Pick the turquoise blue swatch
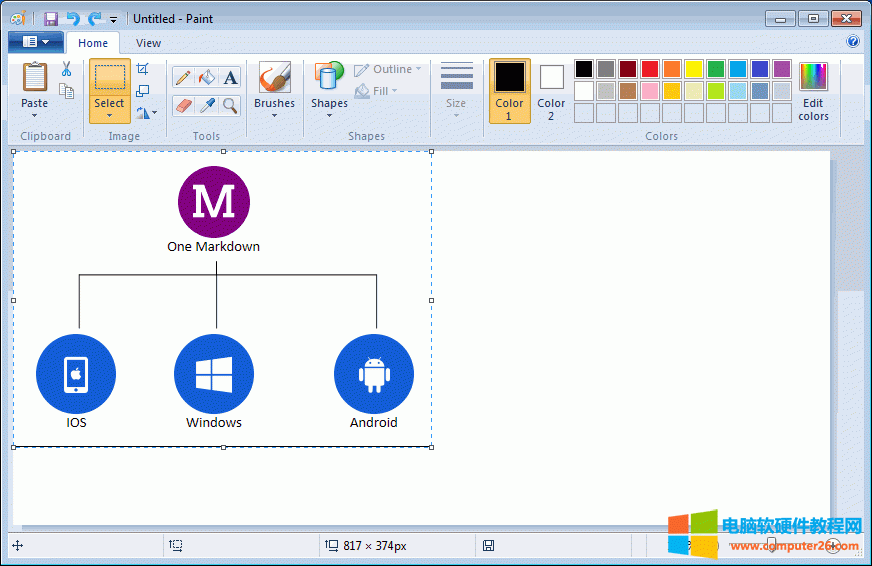The height and width of the screenshot is (566, 872). pyautogui.click(x=738, y=69)
